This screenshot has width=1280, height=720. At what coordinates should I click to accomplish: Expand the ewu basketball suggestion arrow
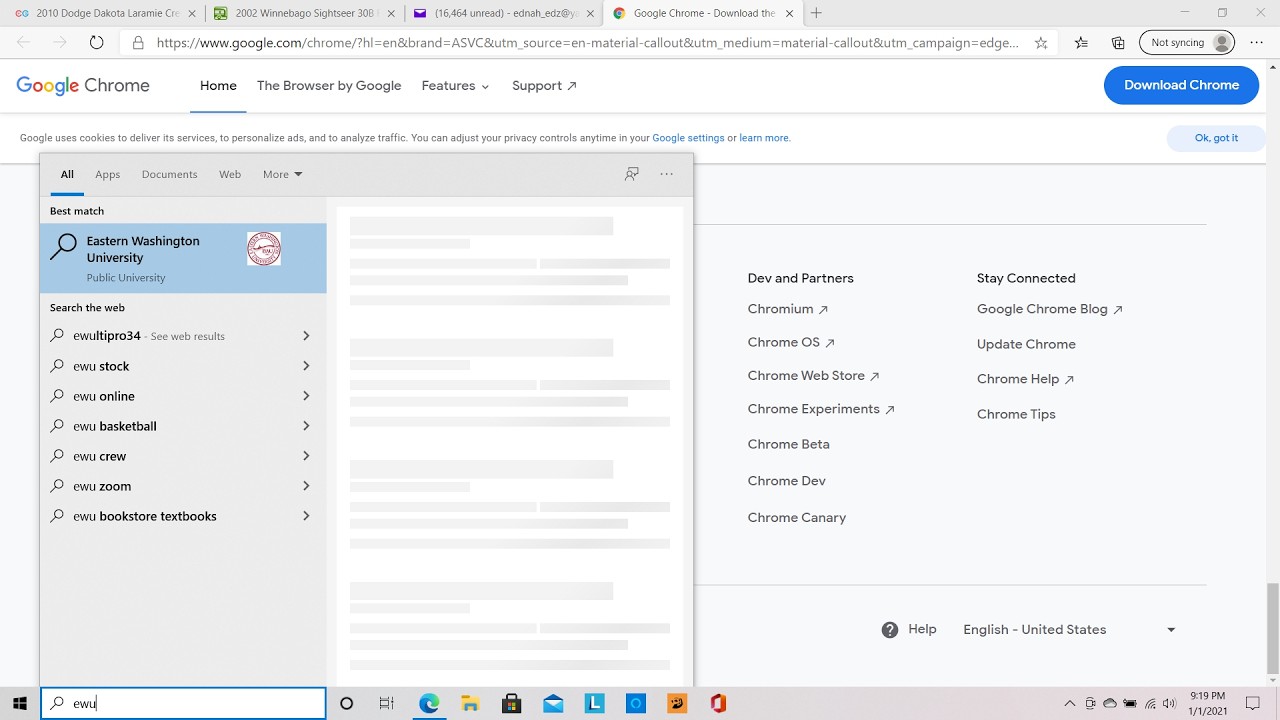coord(306,426)
